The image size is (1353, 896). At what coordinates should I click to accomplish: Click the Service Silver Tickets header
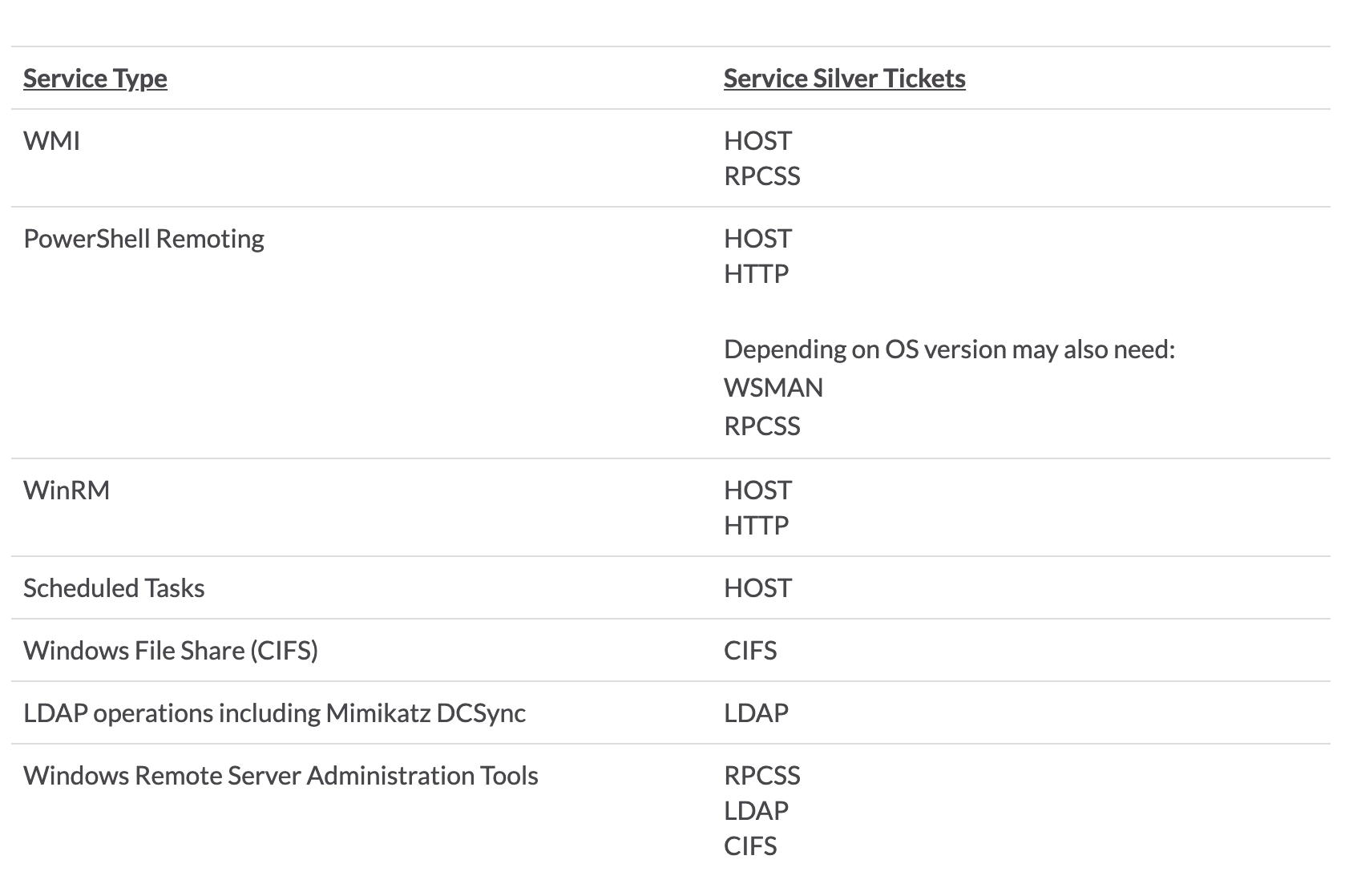(844, 79)
